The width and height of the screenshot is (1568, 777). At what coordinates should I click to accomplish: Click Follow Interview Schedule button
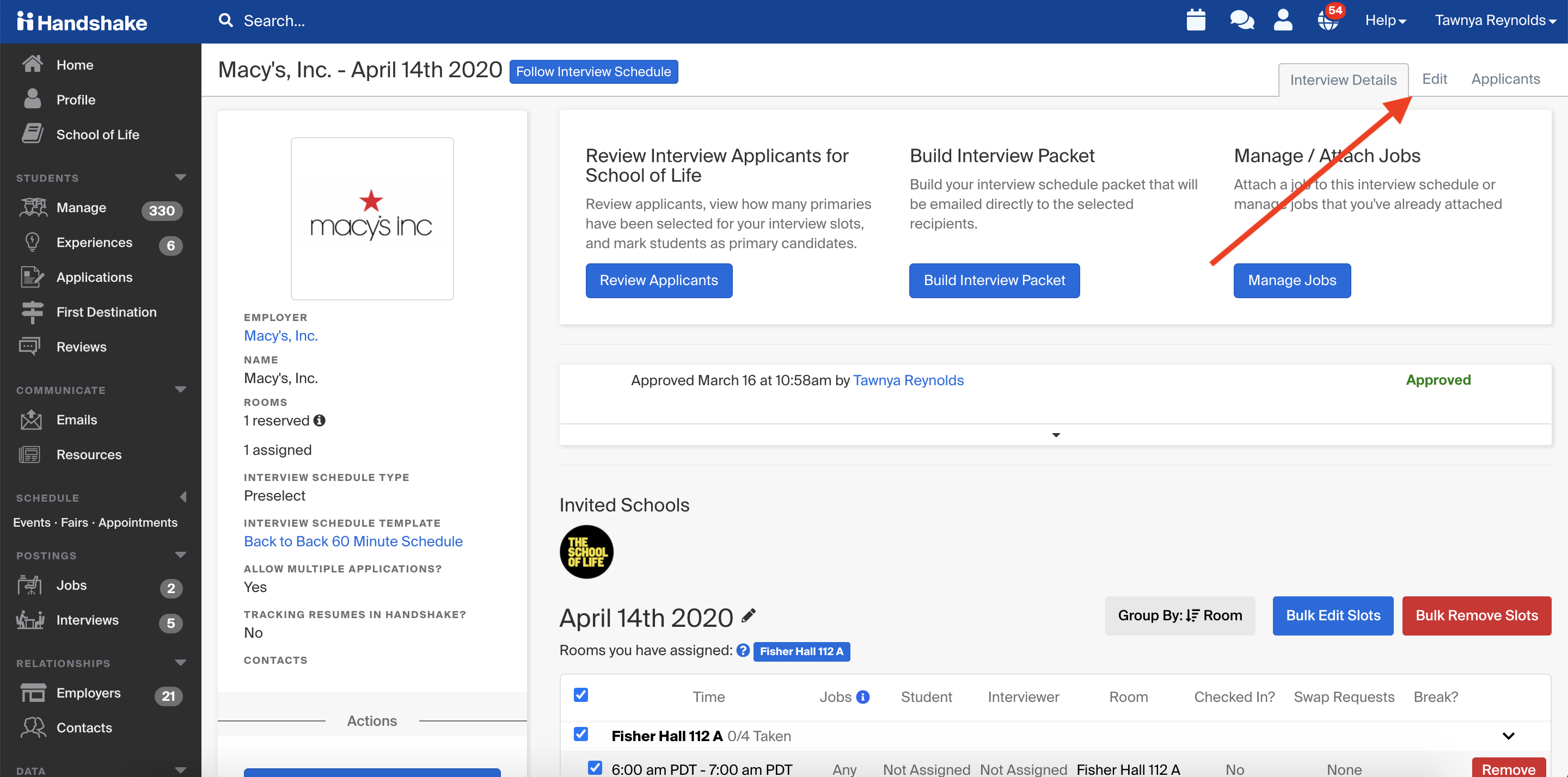593,72
